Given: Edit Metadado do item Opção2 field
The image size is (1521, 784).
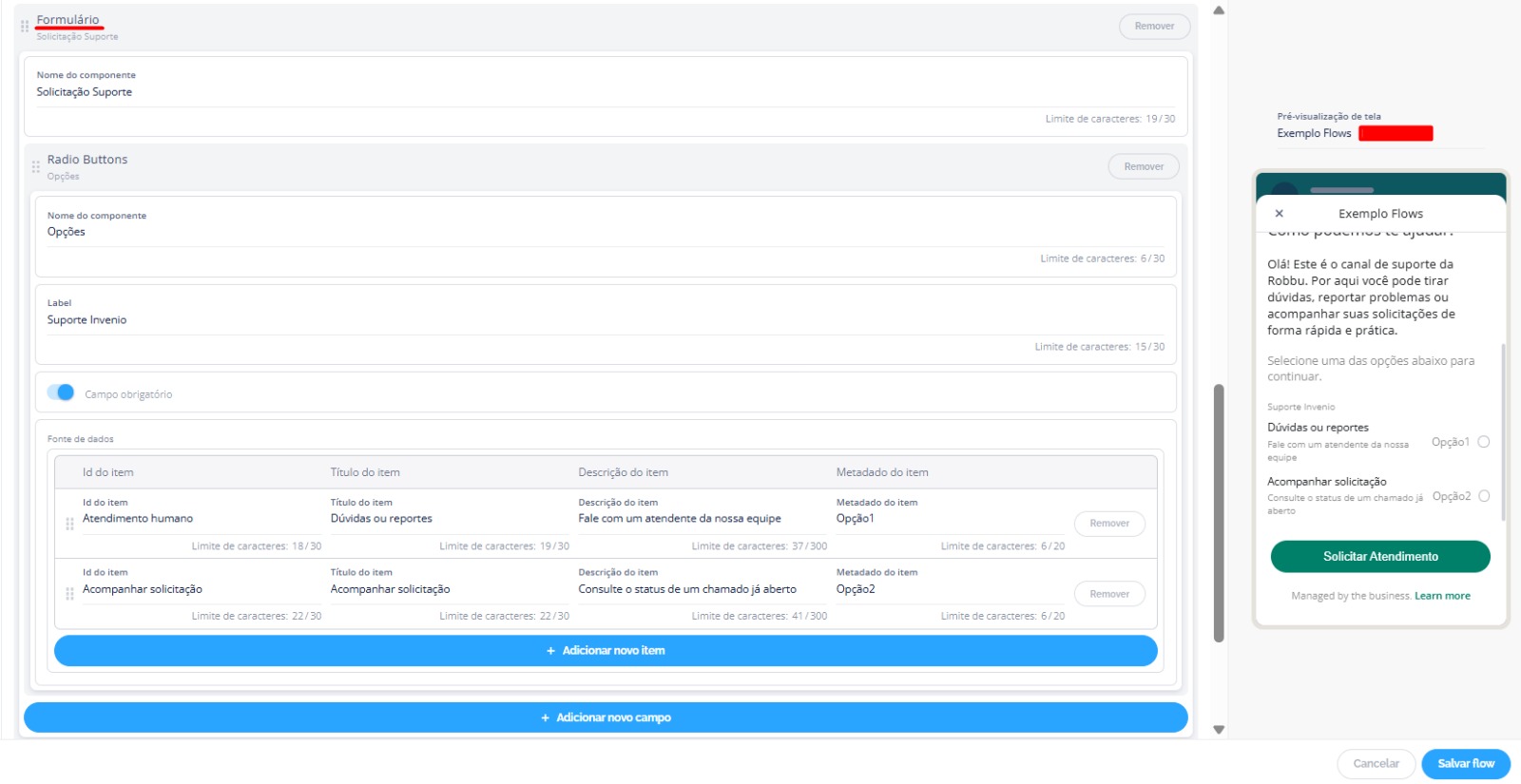Looking at the screenshot, I should [951, 589].
